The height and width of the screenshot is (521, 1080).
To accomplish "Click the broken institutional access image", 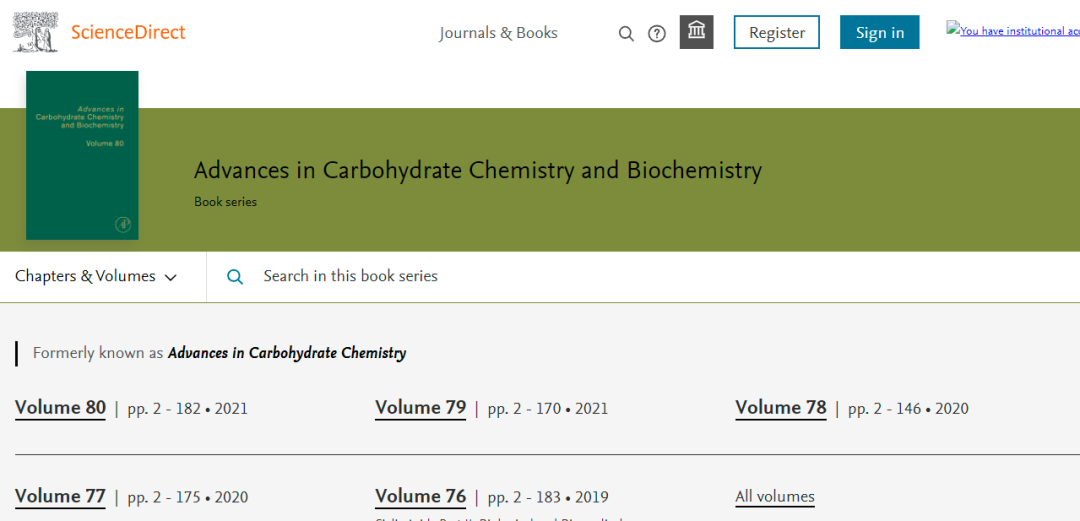I will tap(1012, 31).
